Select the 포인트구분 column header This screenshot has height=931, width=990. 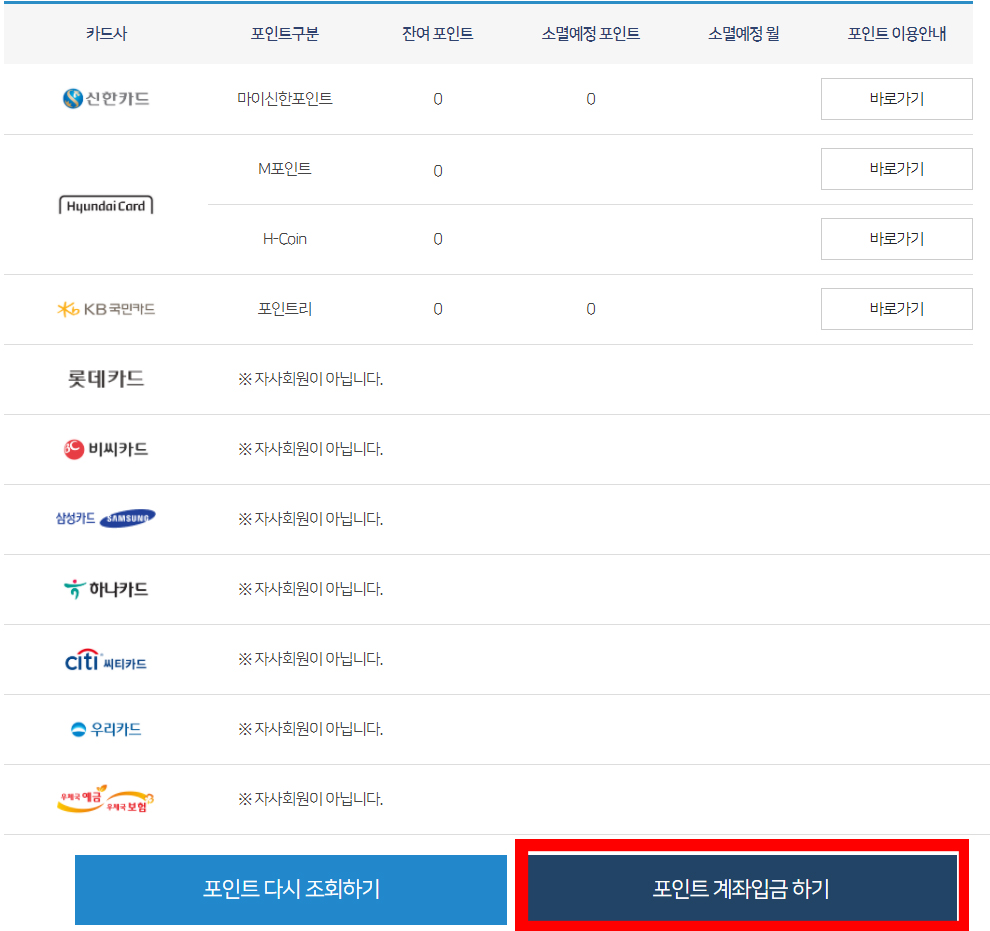[285, 33]
